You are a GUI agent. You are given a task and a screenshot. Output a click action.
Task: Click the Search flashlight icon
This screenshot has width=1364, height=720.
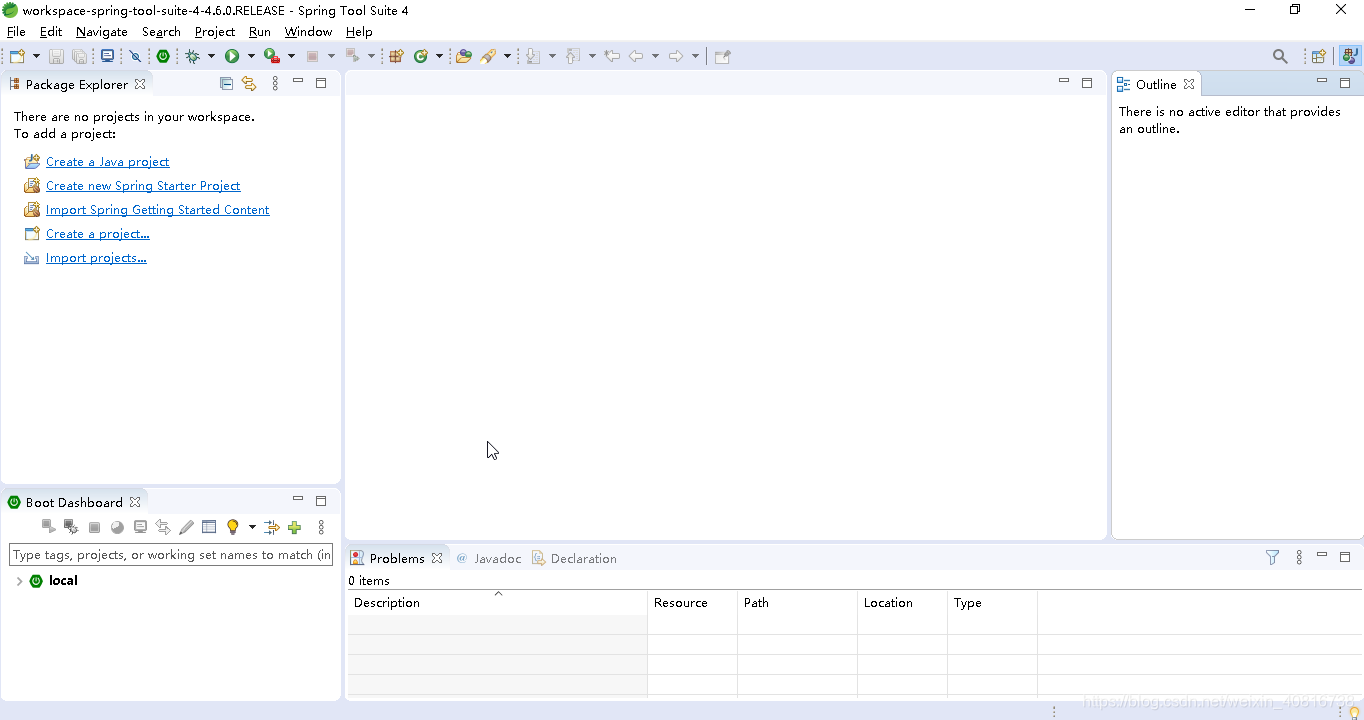pyautogui.click(x=489, y=56)
